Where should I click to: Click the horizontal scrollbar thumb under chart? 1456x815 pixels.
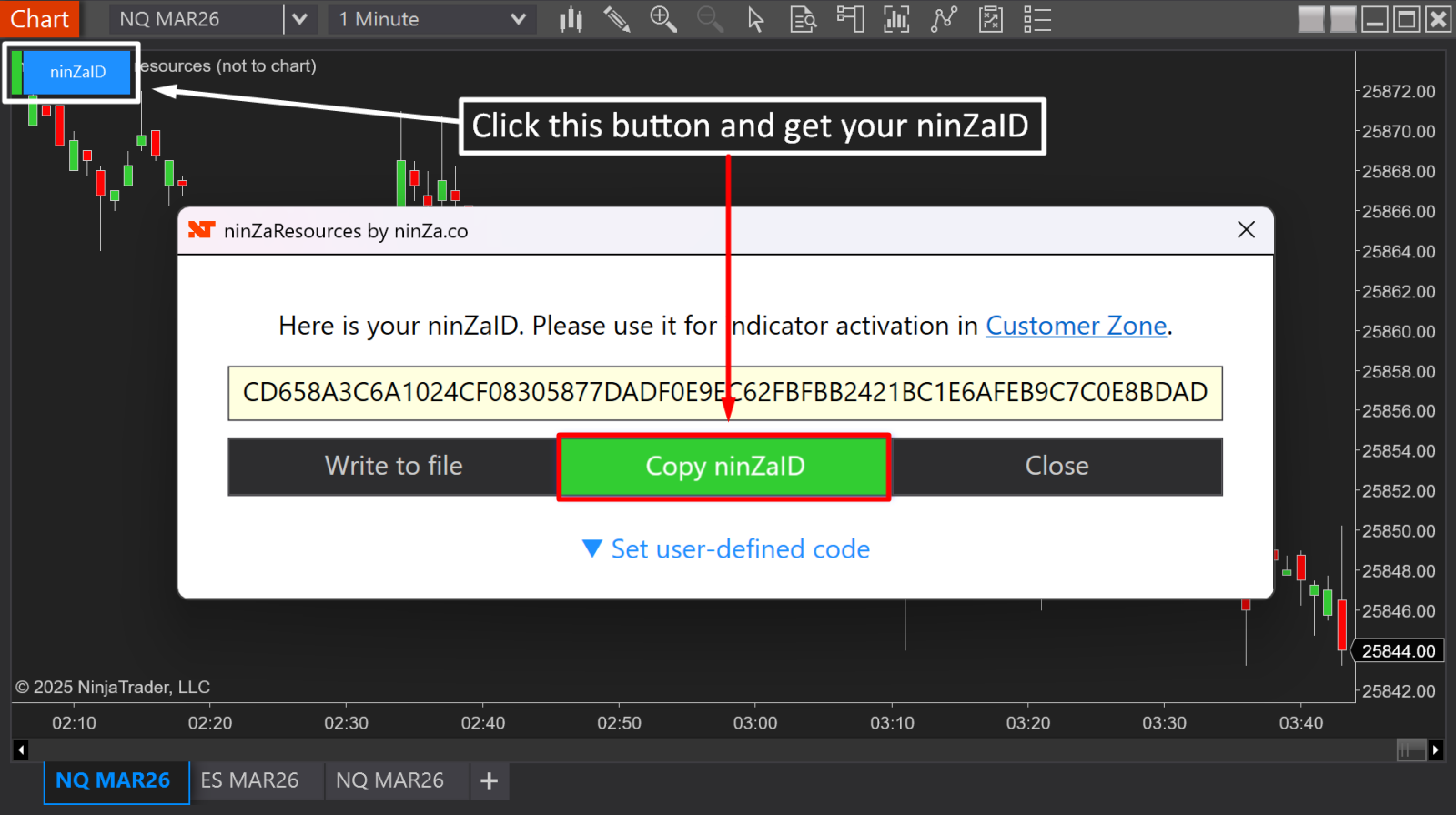[x=1411, y=750]
